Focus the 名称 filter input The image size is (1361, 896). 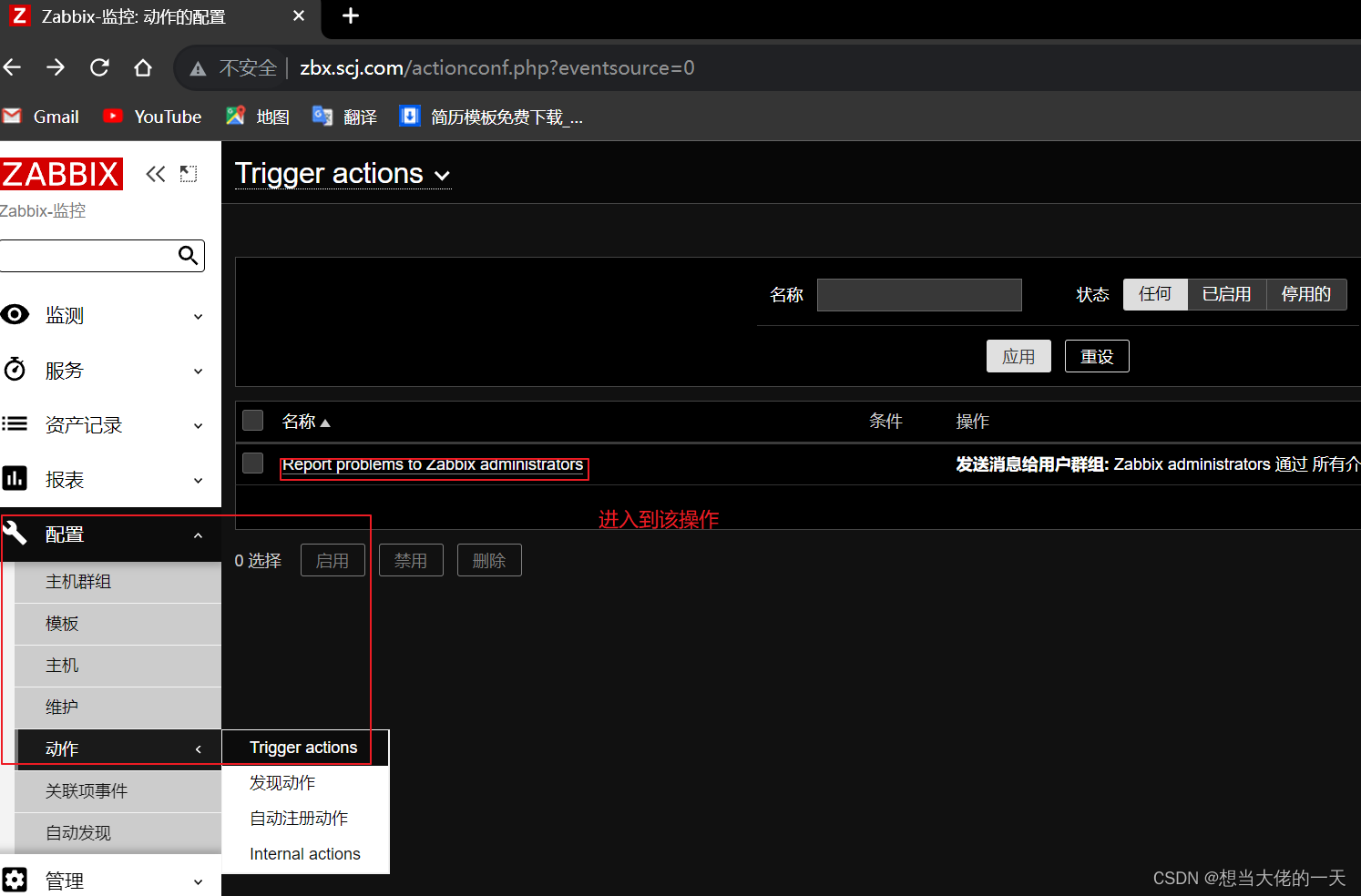click(919, 295)
